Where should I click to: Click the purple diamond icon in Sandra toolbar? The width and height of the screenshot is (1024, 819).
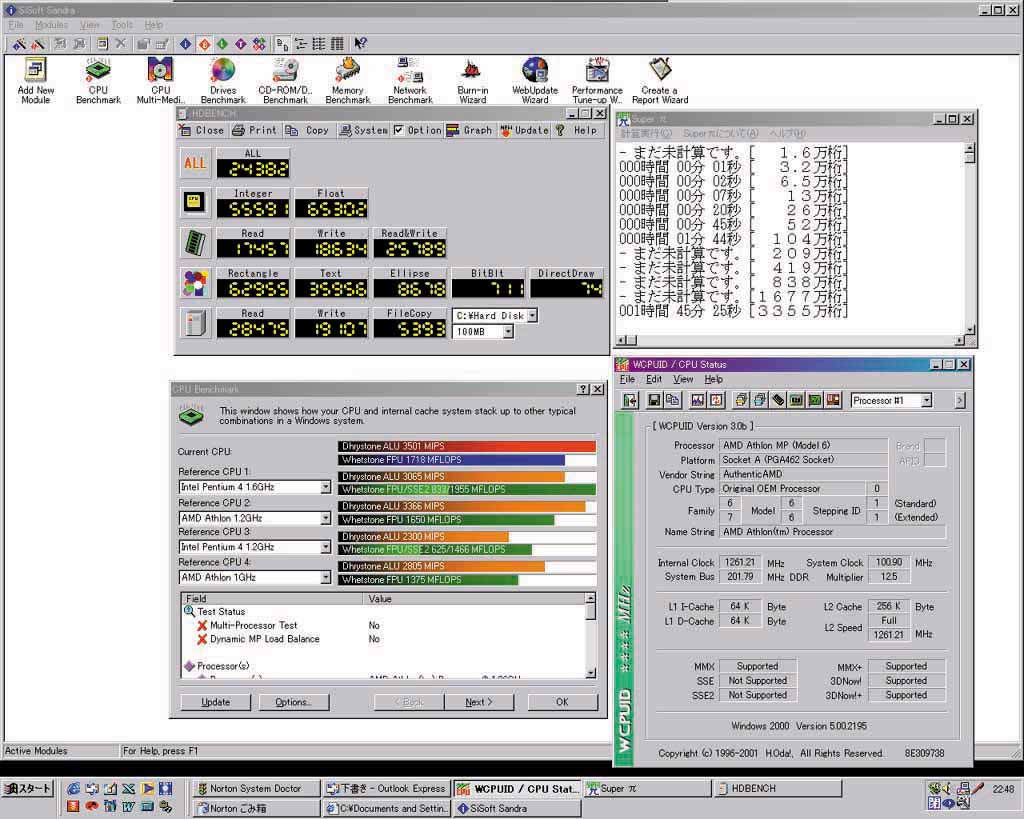(x=241, y=44)
